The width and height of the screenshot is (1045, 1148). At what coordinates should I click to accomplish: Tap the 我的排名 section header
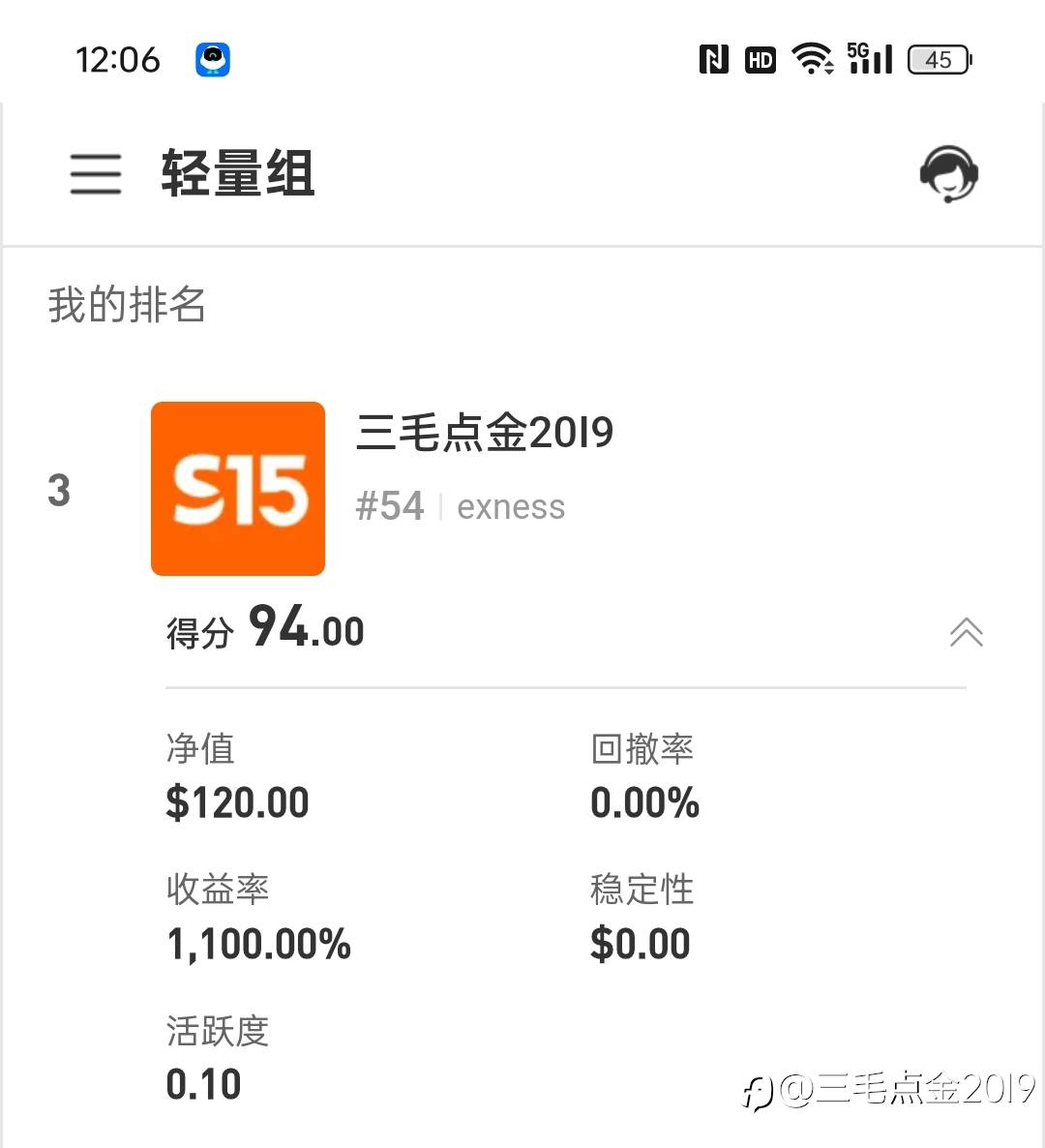click(x=127, y=305)
